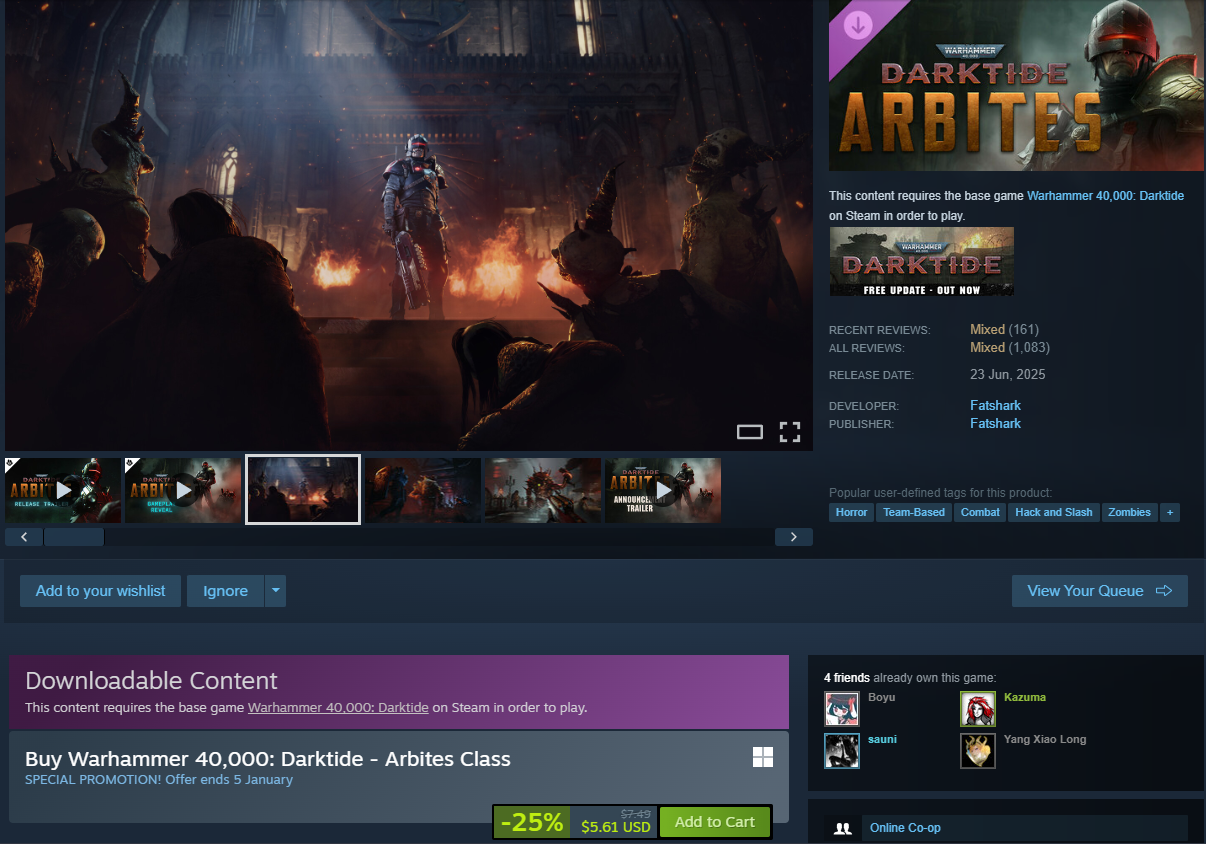Open the Fatshark developer link
1206x844 pixels.
[995, 405]
